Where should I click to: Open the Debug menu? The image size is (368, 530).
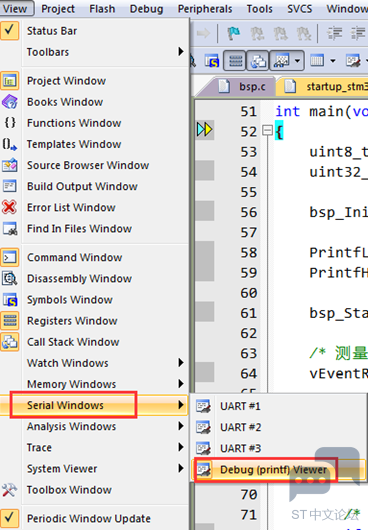tap(146, 9)
